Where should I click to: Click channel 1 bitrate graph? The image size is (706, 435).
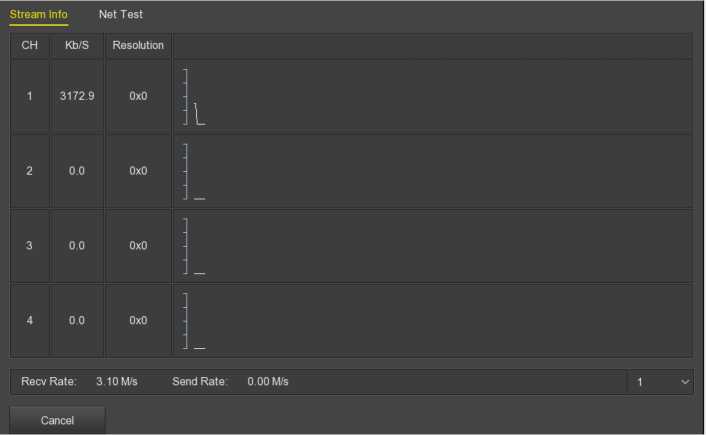point(432,97)
